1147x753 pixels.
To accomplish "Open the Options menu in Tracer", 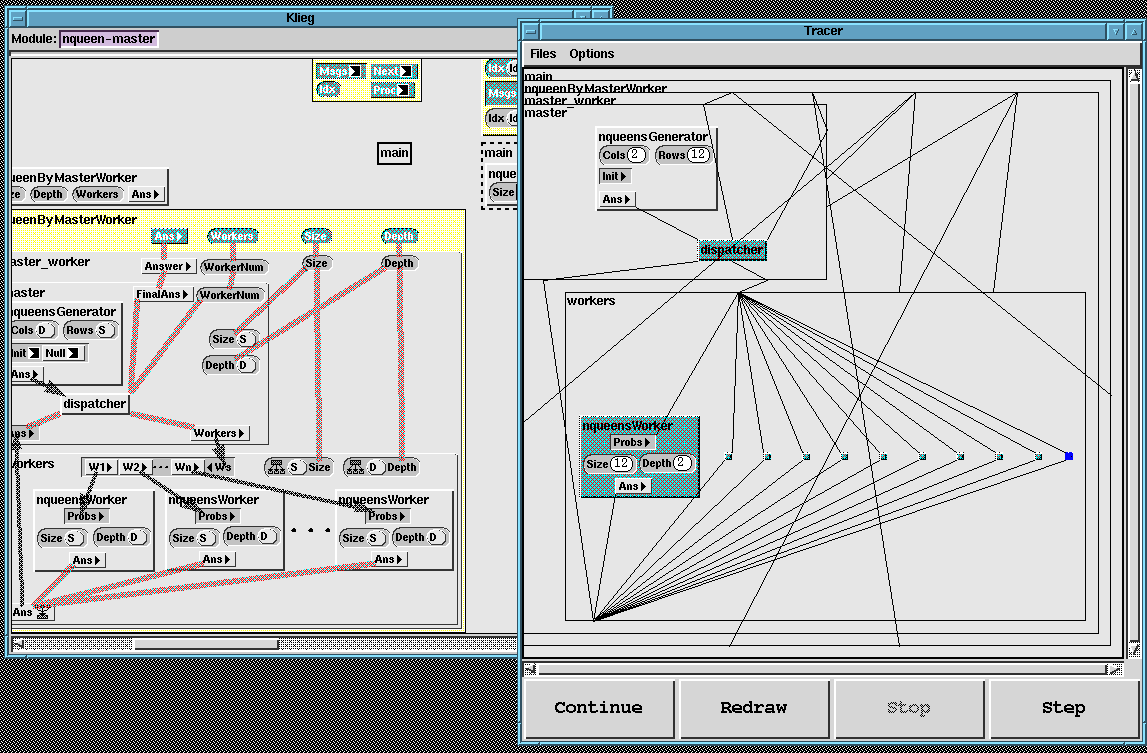I will (592, 54).
